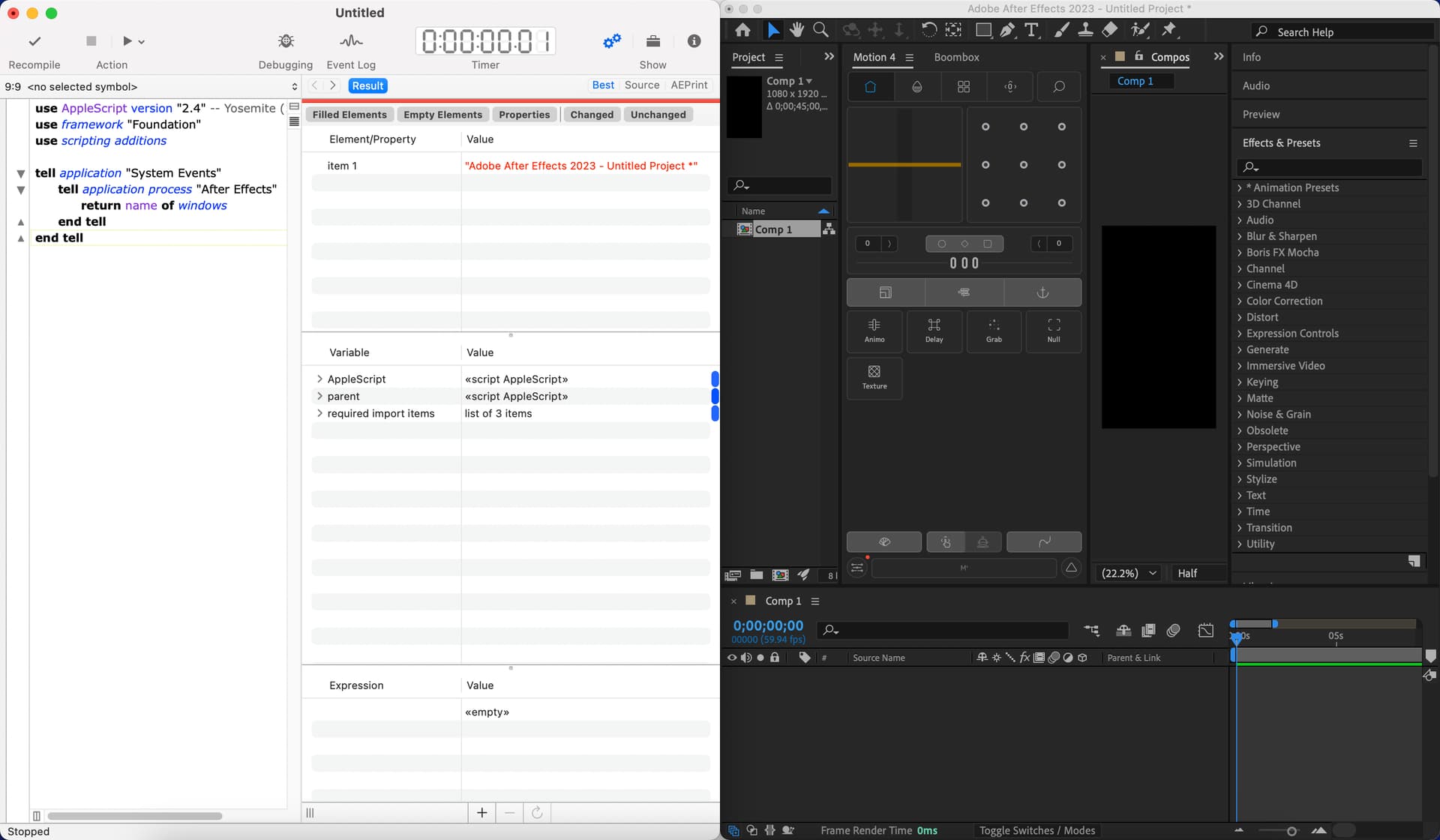Enable Frame Blending for timeline
1440x840 pixels.
coord(1148,631)
